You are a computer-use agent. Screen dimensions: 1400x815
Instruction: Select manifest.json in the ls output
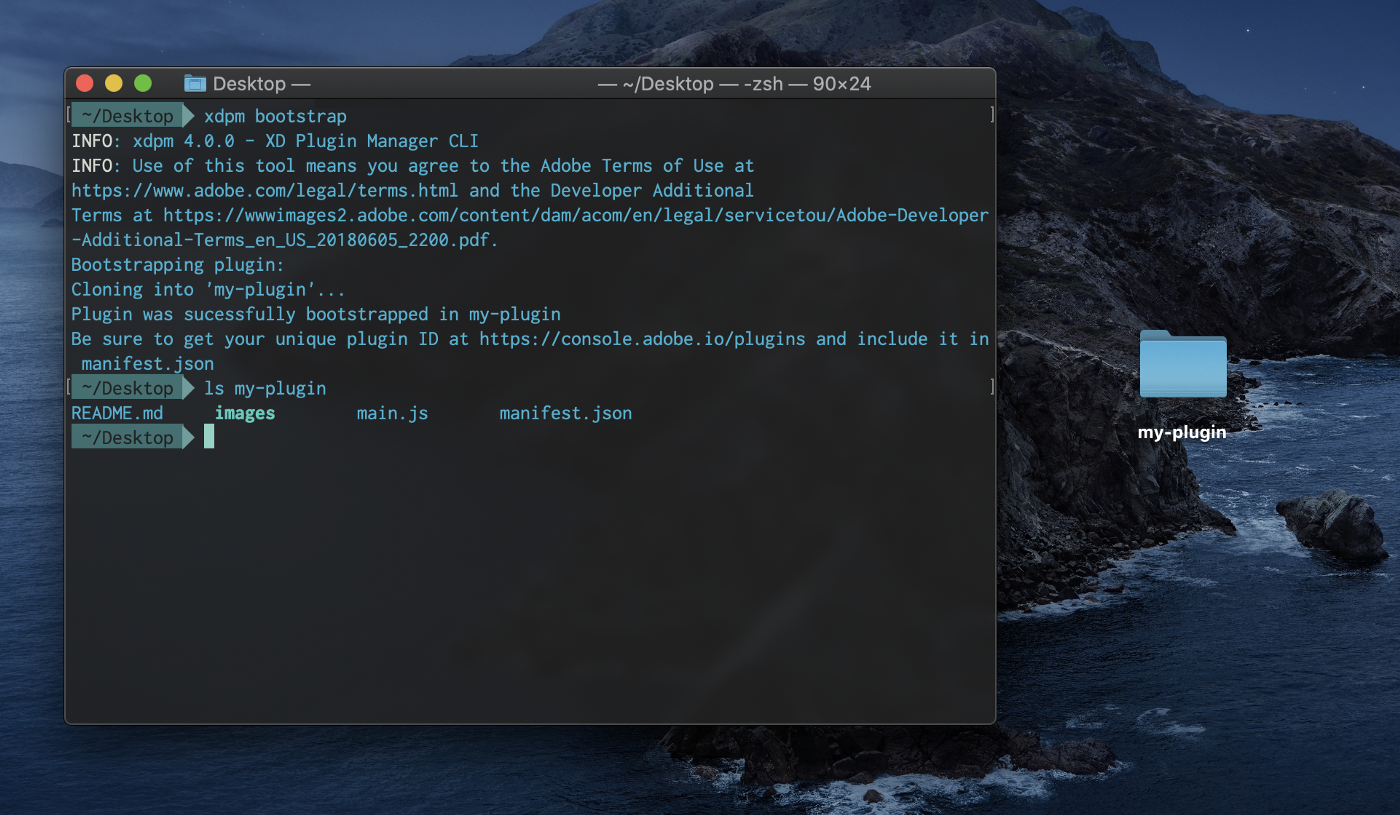pos(565,412)
